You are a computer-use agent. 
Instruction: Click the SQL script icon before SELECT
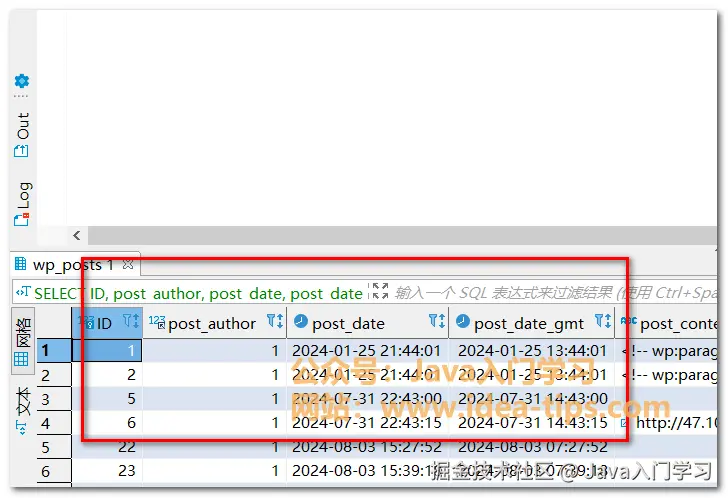point(23,292)
